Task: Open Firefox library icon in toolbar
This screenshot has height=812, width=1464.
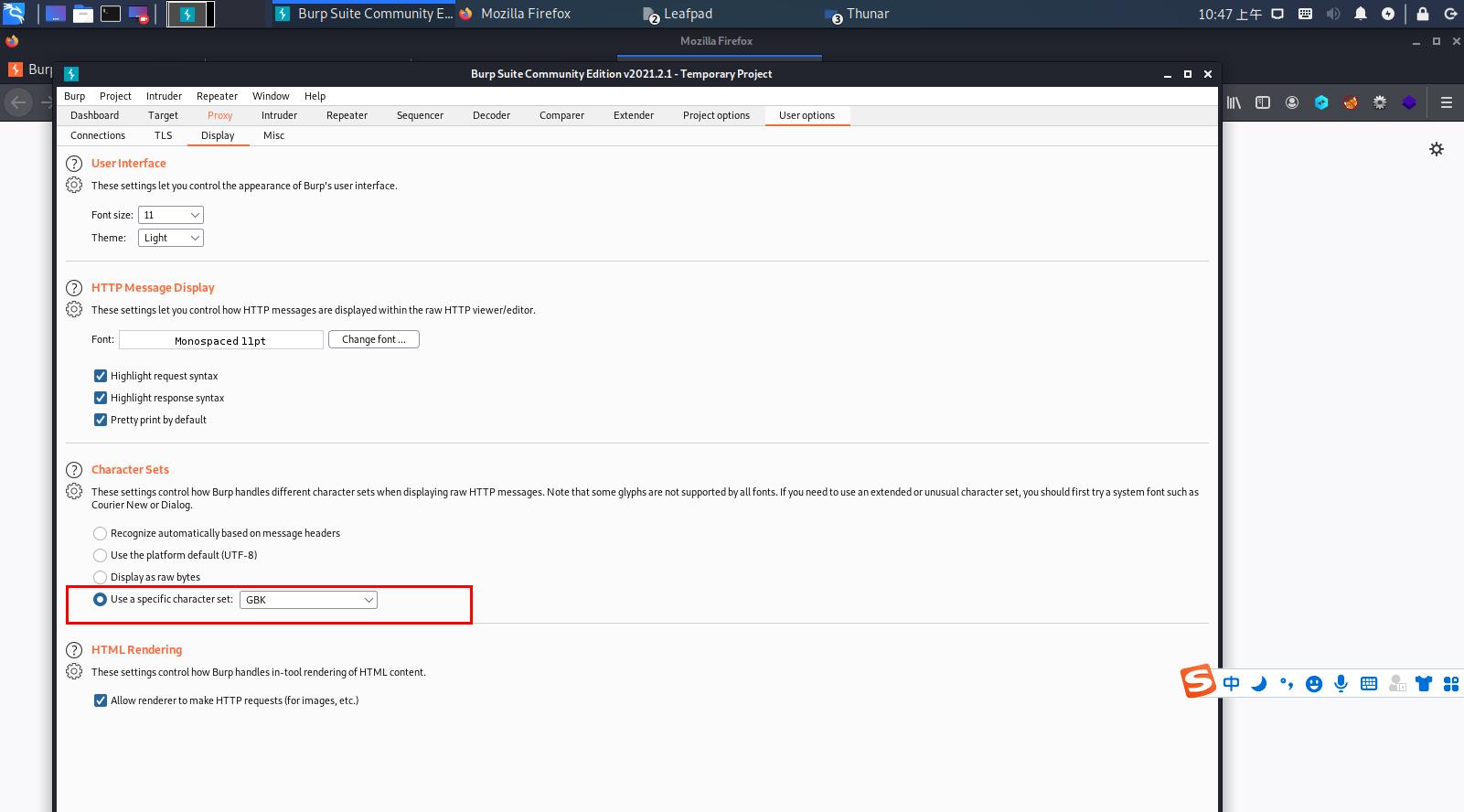Action: pos(1234,102)
